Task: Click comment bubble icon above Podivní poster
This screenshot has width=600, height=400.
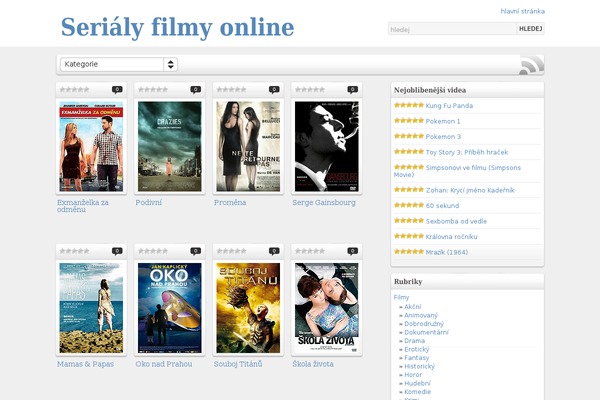Action: pos(195,90)
